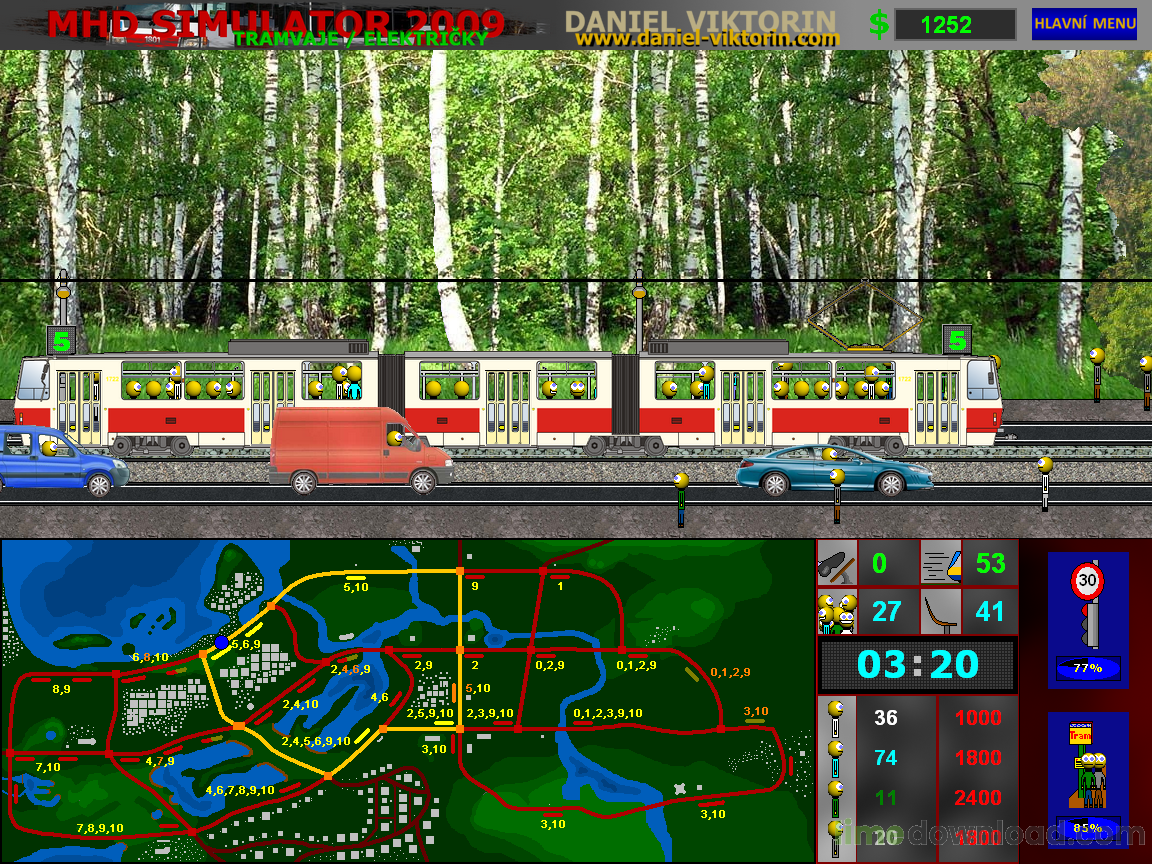The height and width of the screenshot is (864, 1152).
Task: Click map stop labeled 2,4,6,9
Action: [x=350, y=669]
